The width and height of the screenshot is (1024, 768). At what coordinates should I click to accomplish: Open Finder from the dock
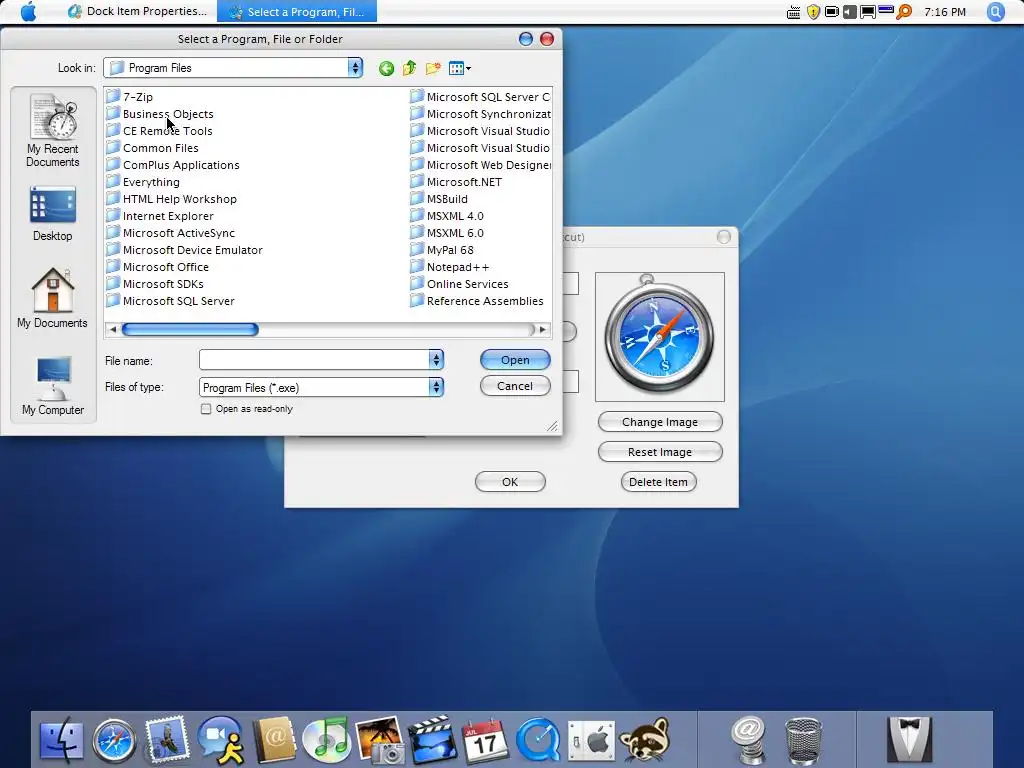61,740
